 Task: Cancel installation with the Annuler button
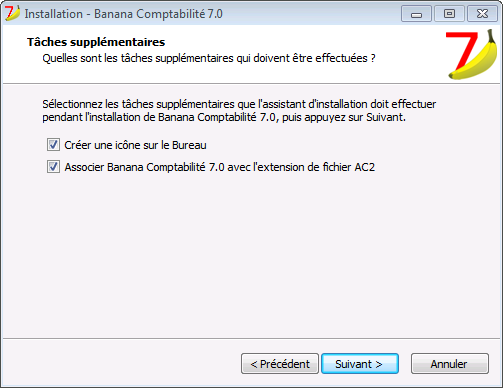click(450, 364)
